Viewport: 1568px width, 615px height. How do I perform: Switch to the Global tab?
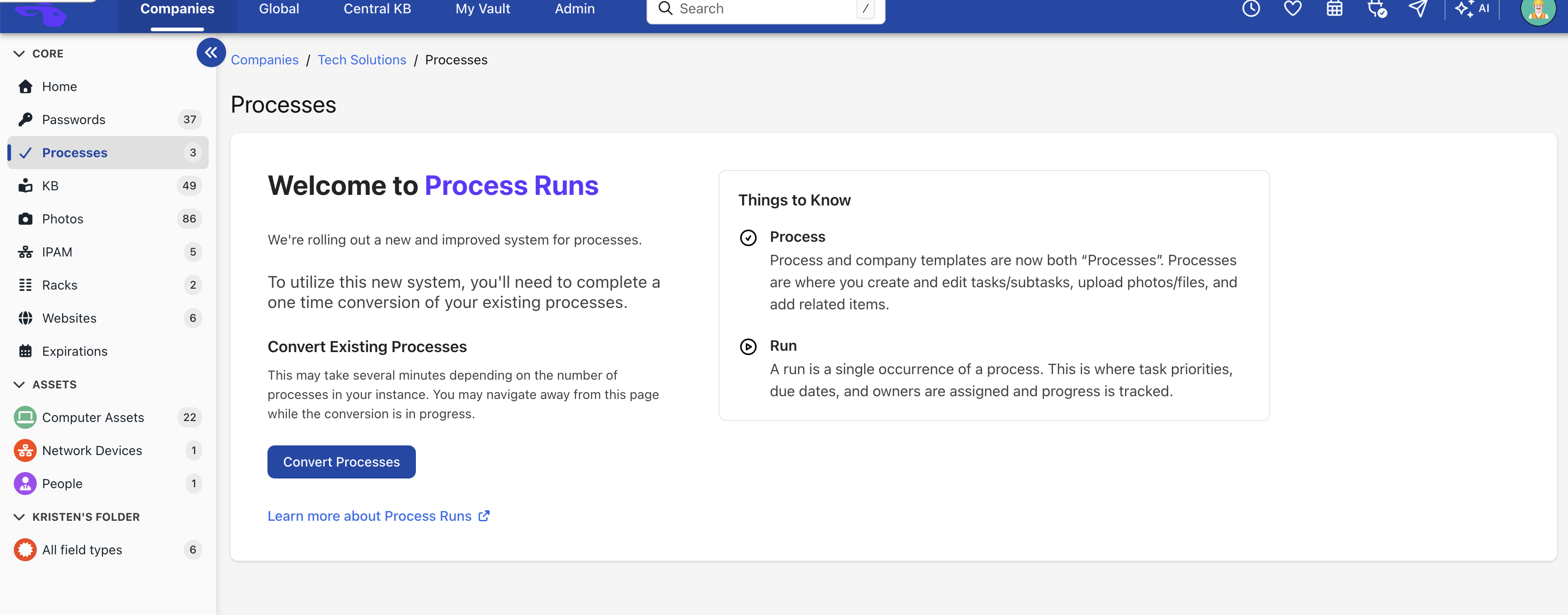[279, 9]
